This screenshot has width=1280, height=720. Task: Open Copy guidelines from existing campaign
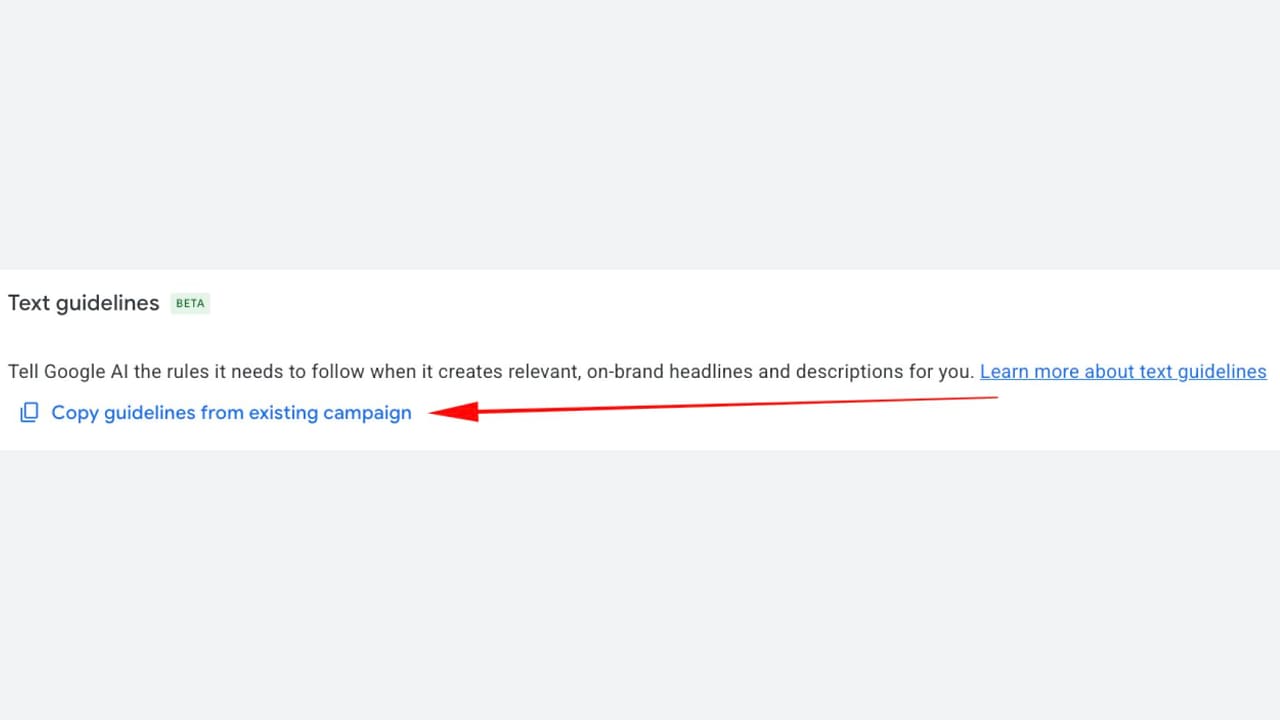click(231, 412)
